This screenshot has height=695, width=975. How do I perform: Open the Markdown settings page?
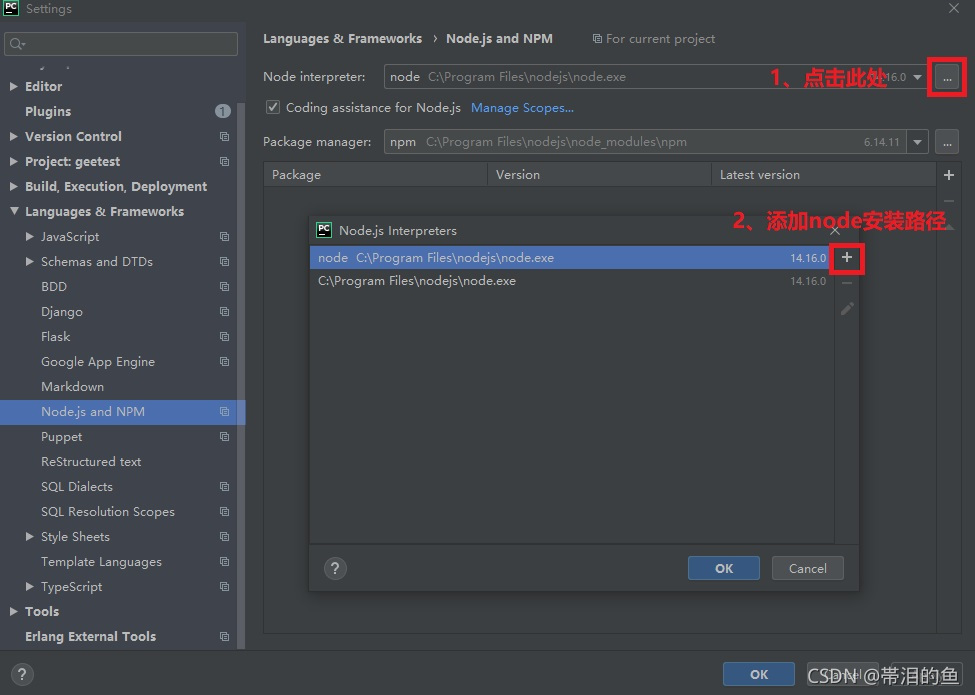pyautogui.click(x=72, y=387)
